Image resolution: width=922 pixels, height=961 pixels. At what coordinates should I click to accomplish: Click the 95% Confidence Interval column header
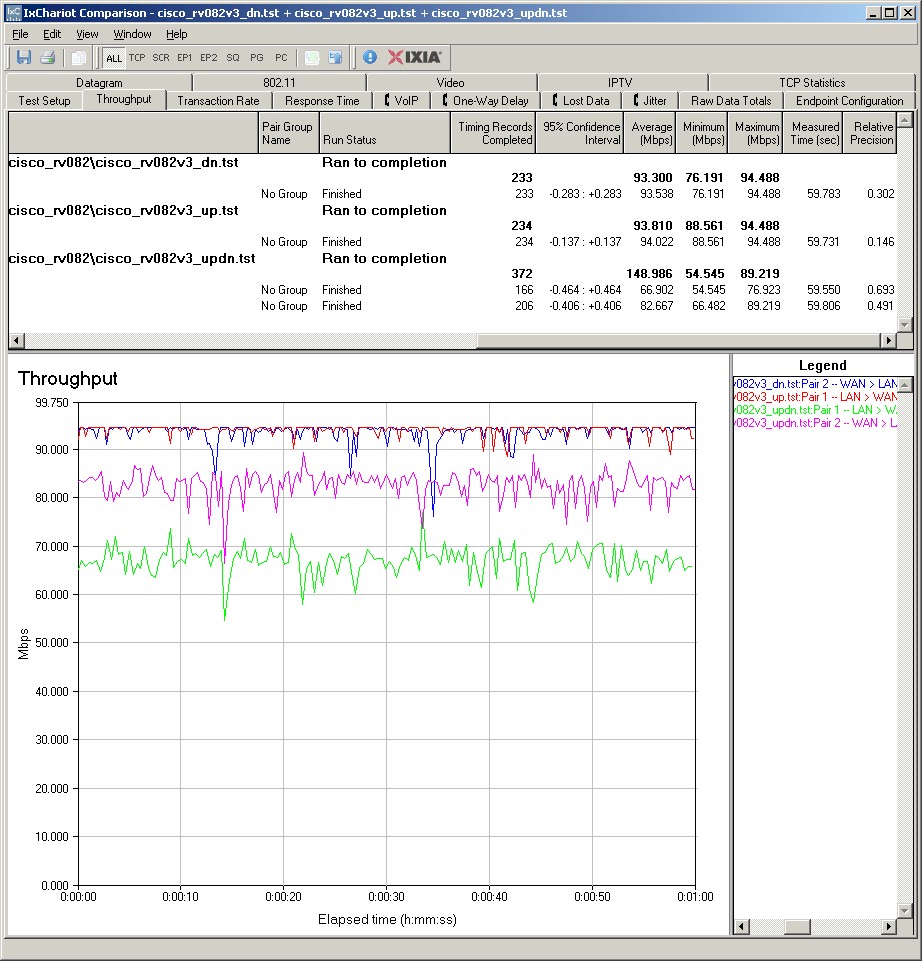point(580,133)
